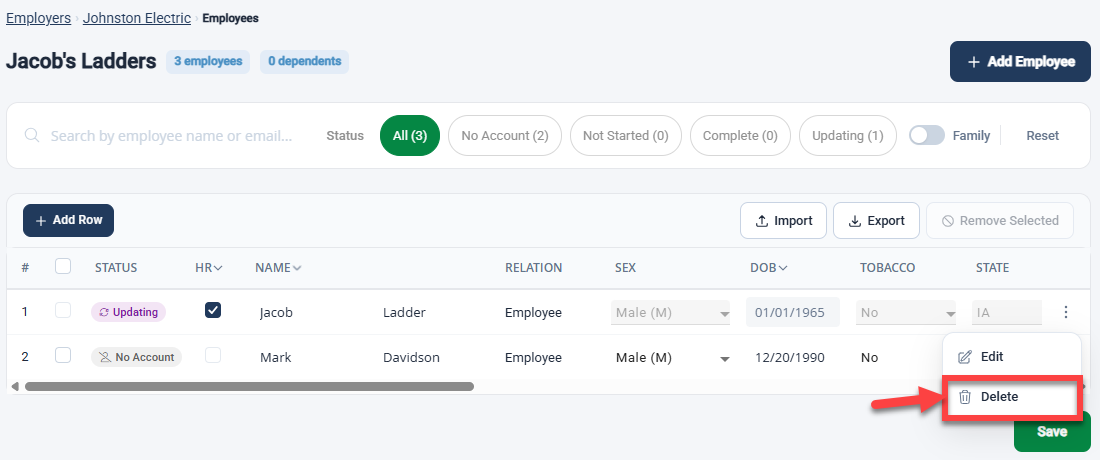Choose Edit from the row menu
Viewport: 1100px width, 460px height.
pyautogui.click(x=1011, y=356)
